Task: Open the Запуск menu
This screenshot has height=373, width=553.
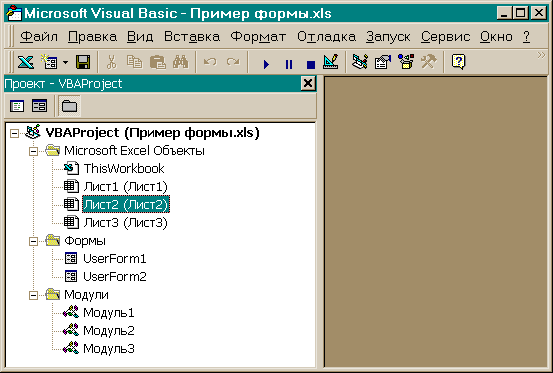Action: point(388,37)
